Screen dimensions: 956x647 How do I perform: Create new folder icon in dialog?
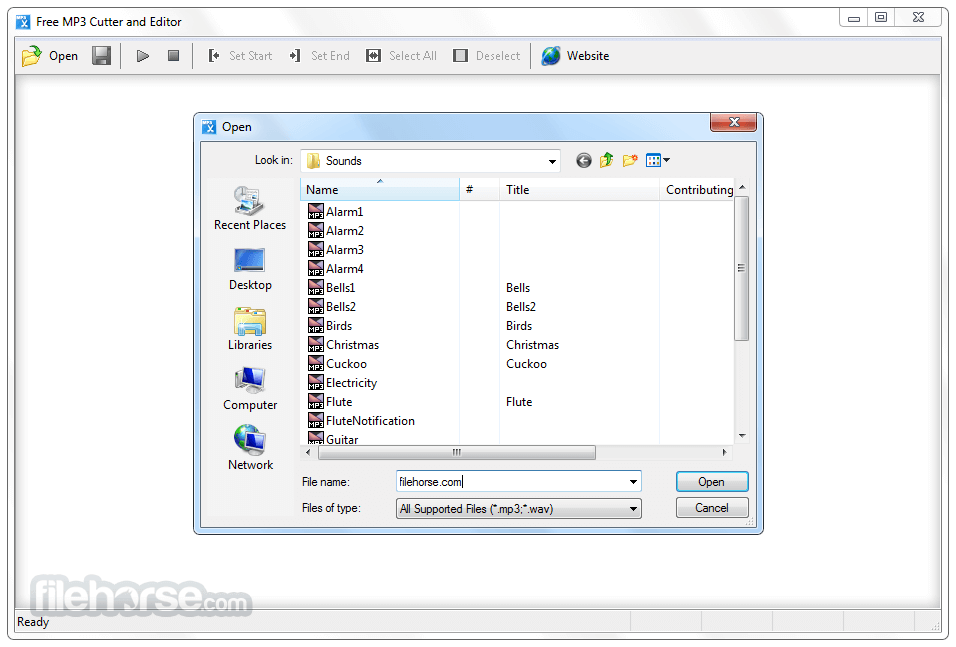coord(630,160)
